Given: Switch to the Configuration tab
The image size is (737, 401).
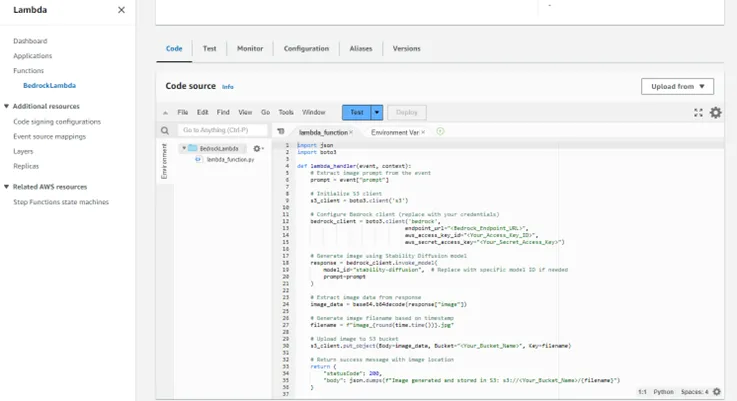Looking at the screenshot, I should 306,48.
